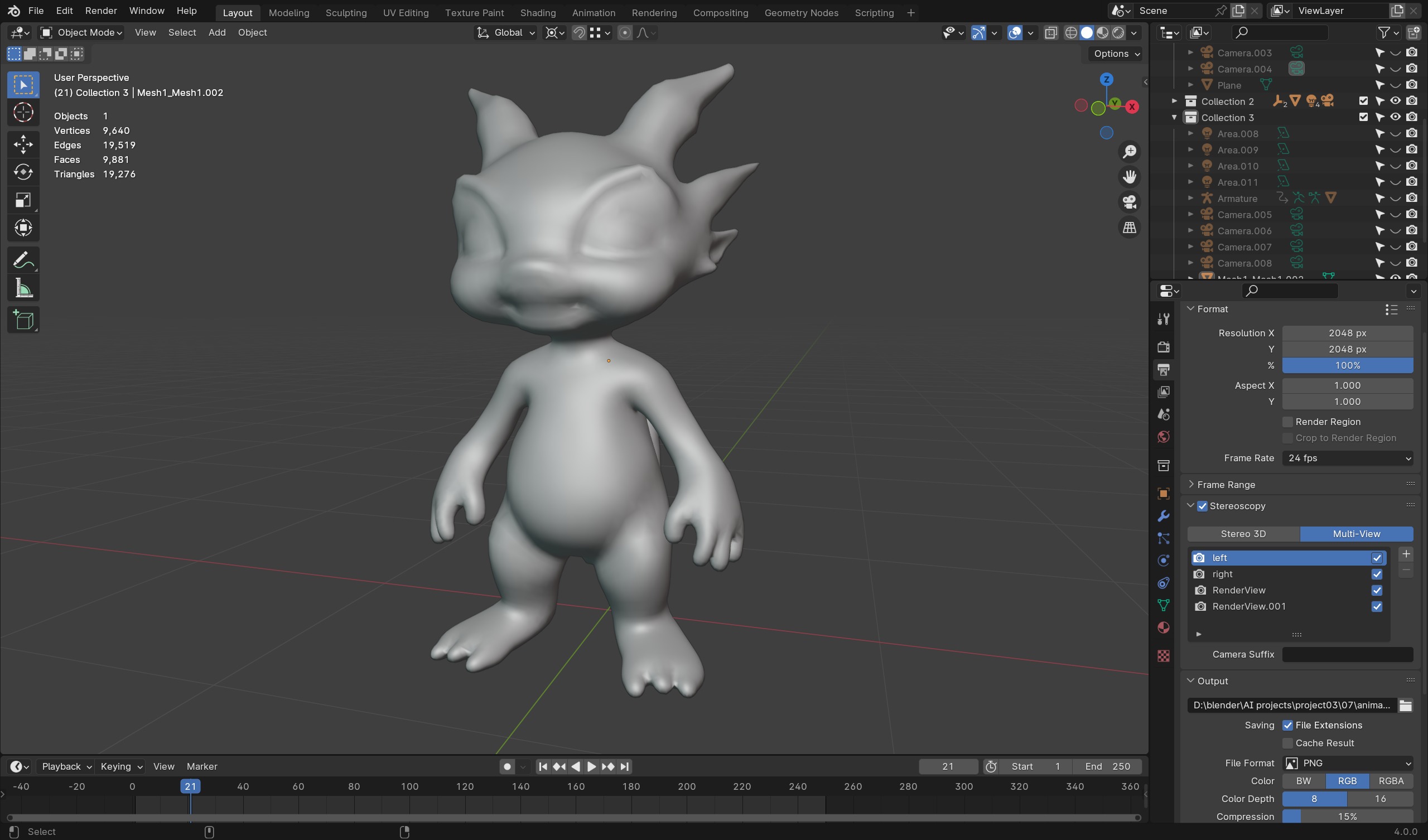Open the Object Mode dropdown
The height and width of the screenshot is (840, 1428).
click(80, 32)
